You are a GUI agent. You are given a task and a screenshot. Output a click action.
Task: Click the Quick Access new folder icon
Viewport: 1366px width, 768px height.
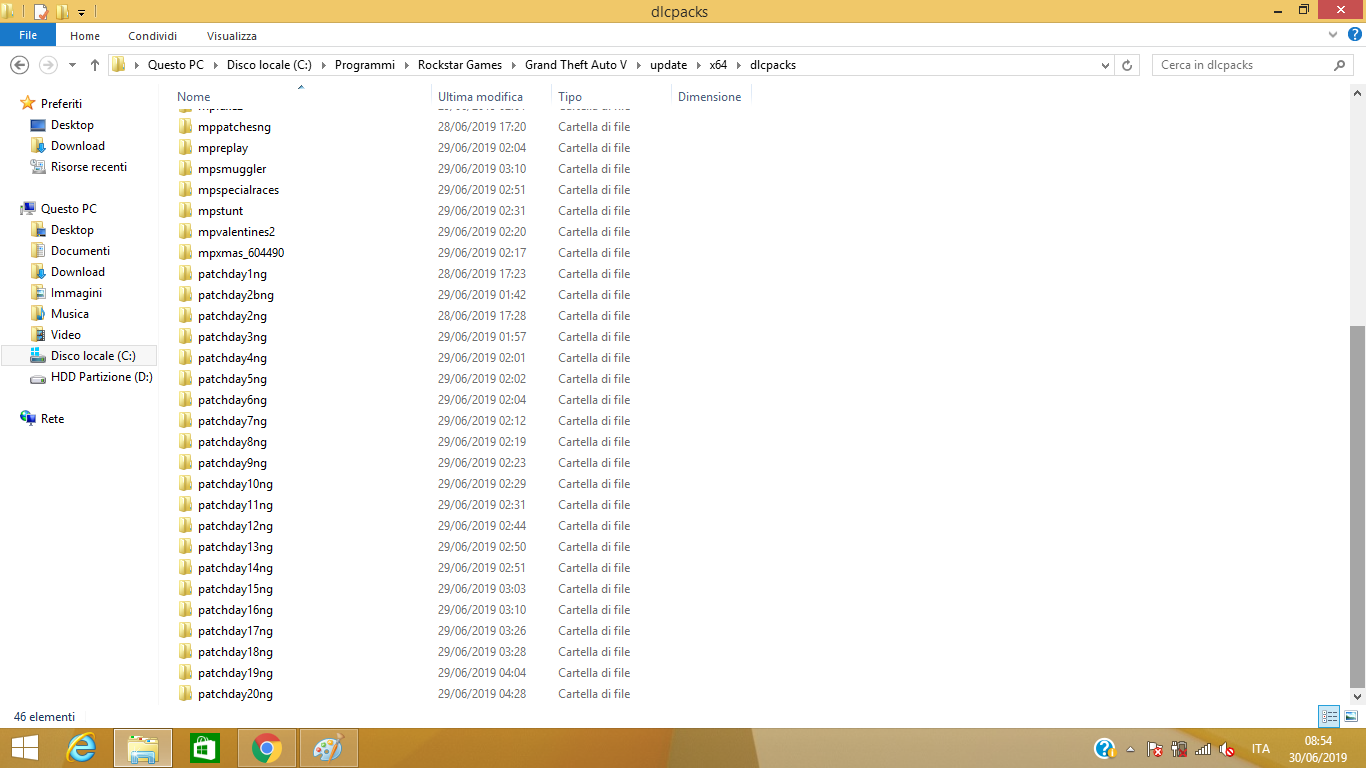click(x=62, y=12)
